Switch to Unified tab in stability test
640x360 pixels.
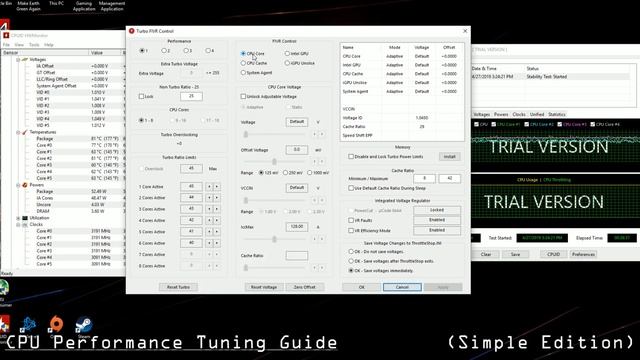point(537,114)
